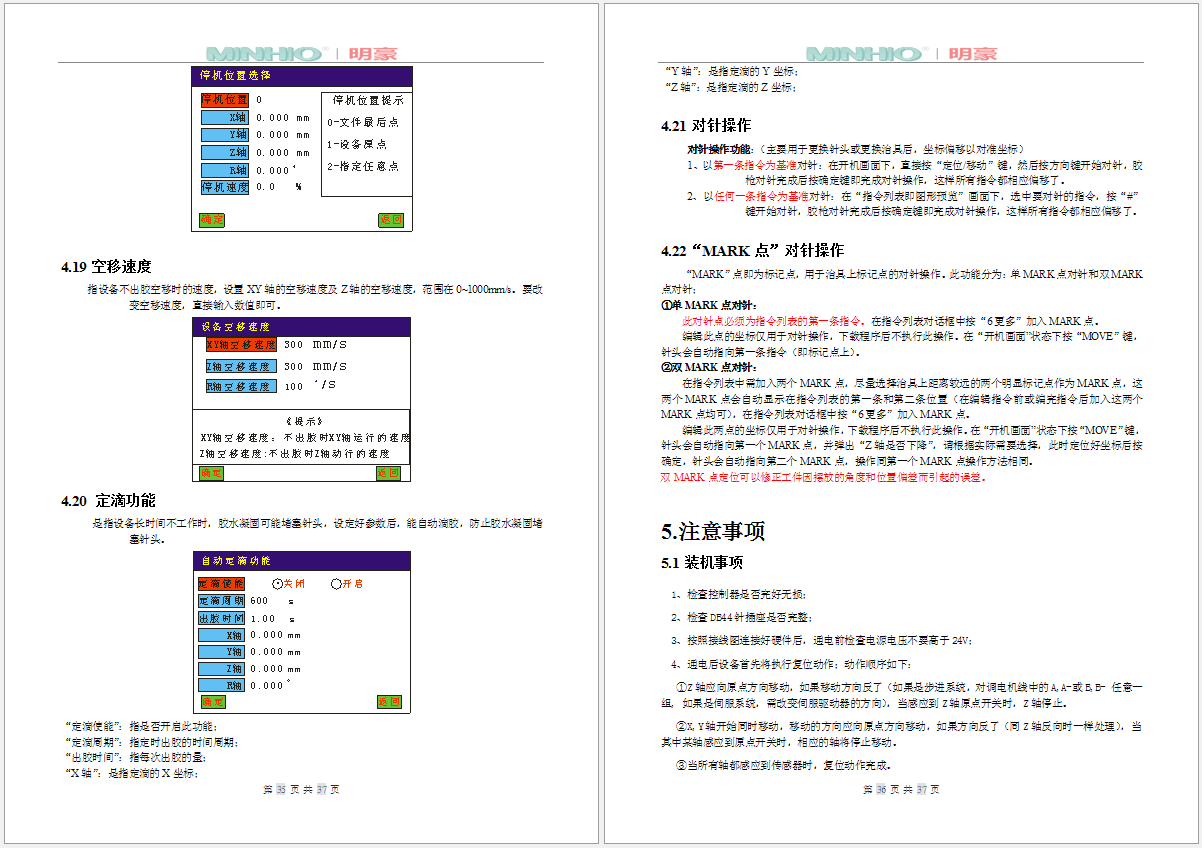Click the 设备空移速度 dialog title bar
This screenshot has height=848, width=1202.
(x=302, y=326)
